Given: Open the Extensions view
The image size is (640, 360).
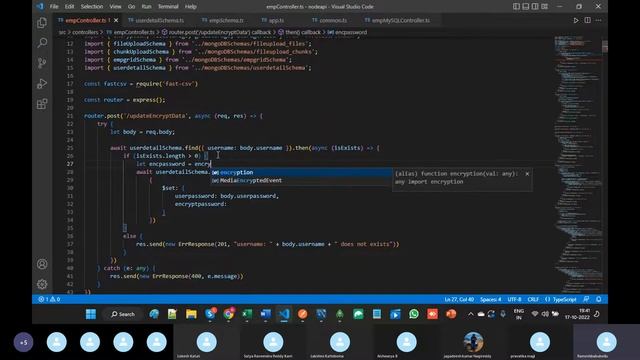Looking at the screenshot, I should pyautogui.click(x=42, y=104).
